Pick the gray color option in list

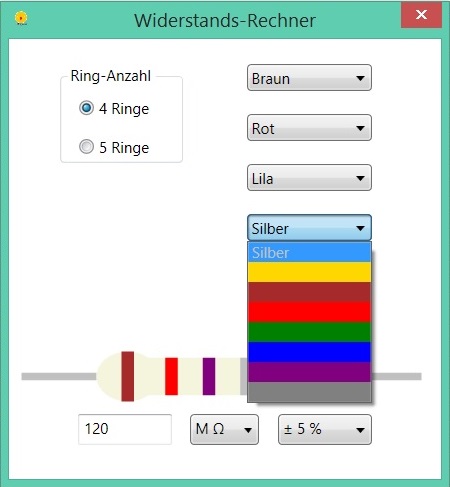click(309, 392)
